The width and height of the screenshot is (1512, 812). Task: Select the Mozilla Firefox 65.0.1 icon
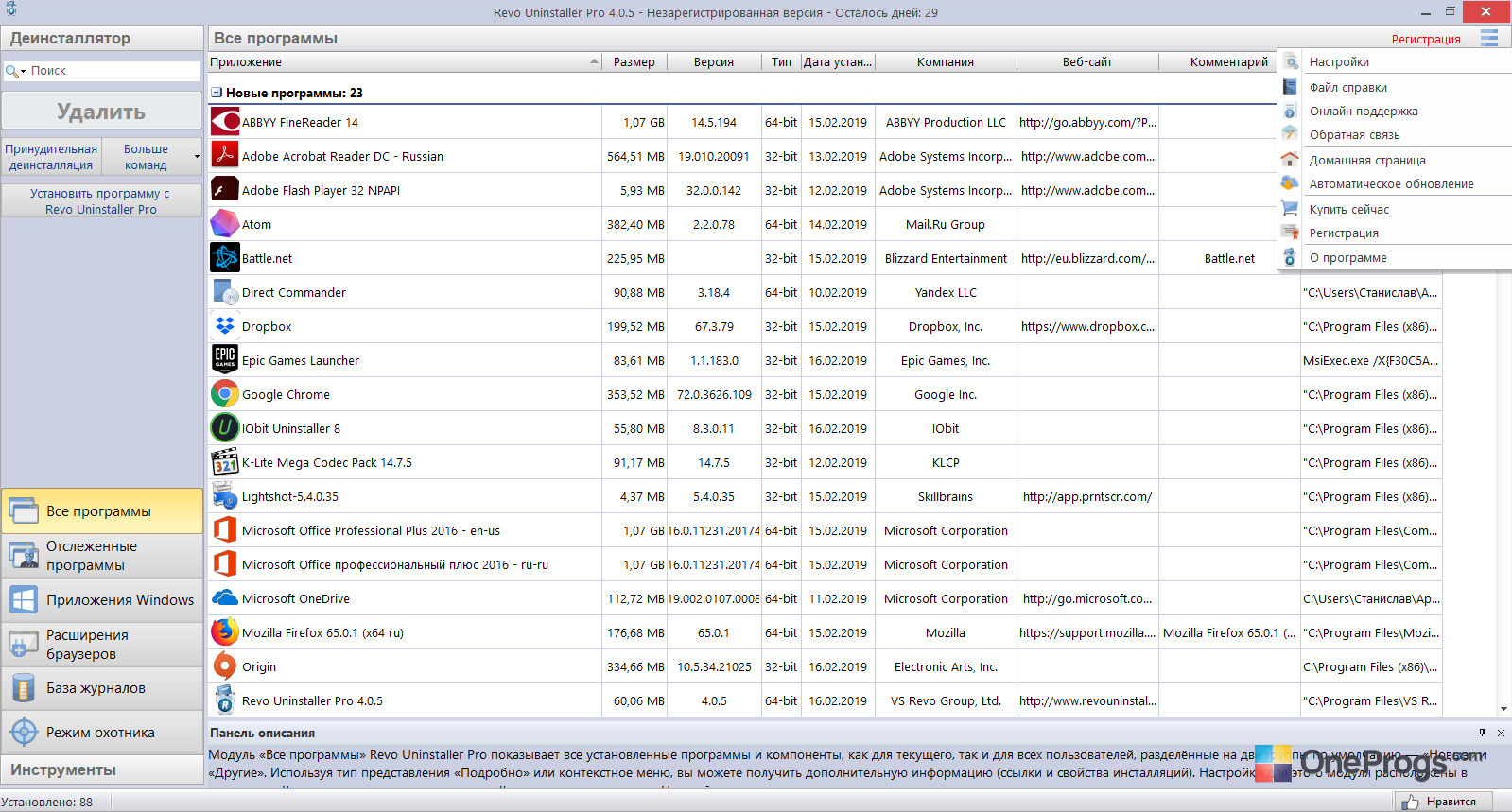[225, 632]
